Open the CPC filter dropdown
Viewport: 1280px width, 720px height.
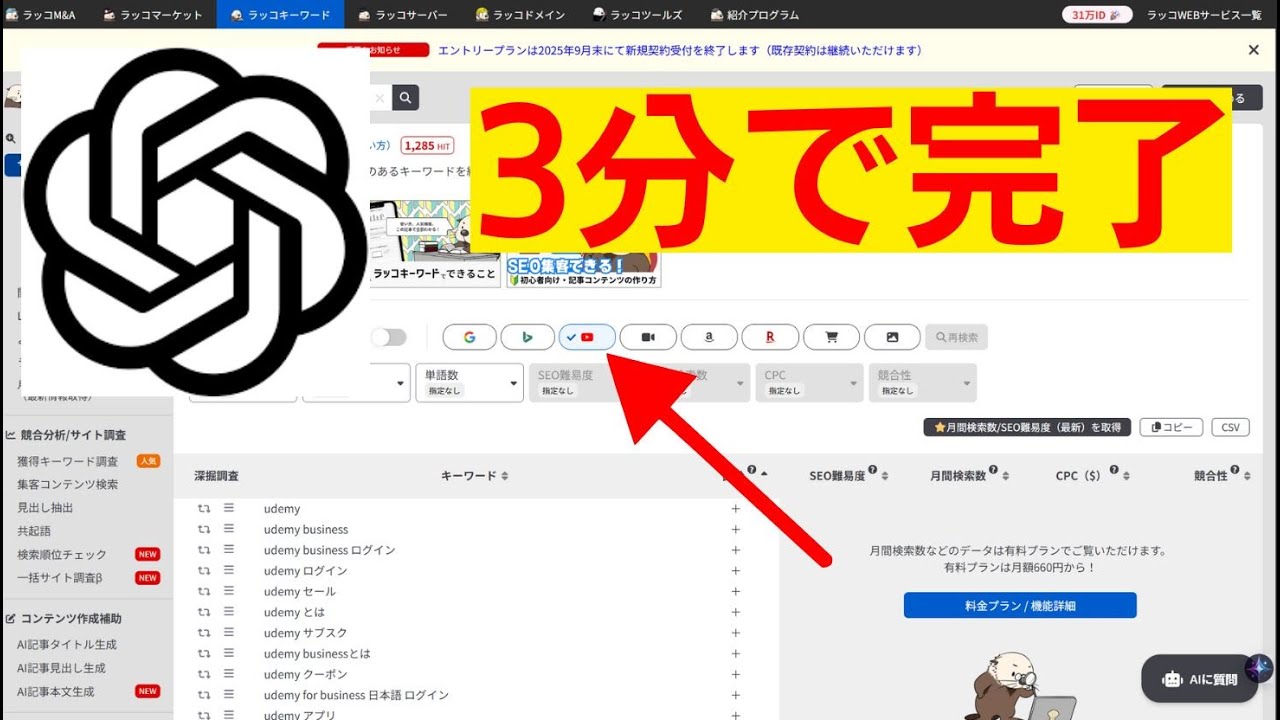coord(809,382)
